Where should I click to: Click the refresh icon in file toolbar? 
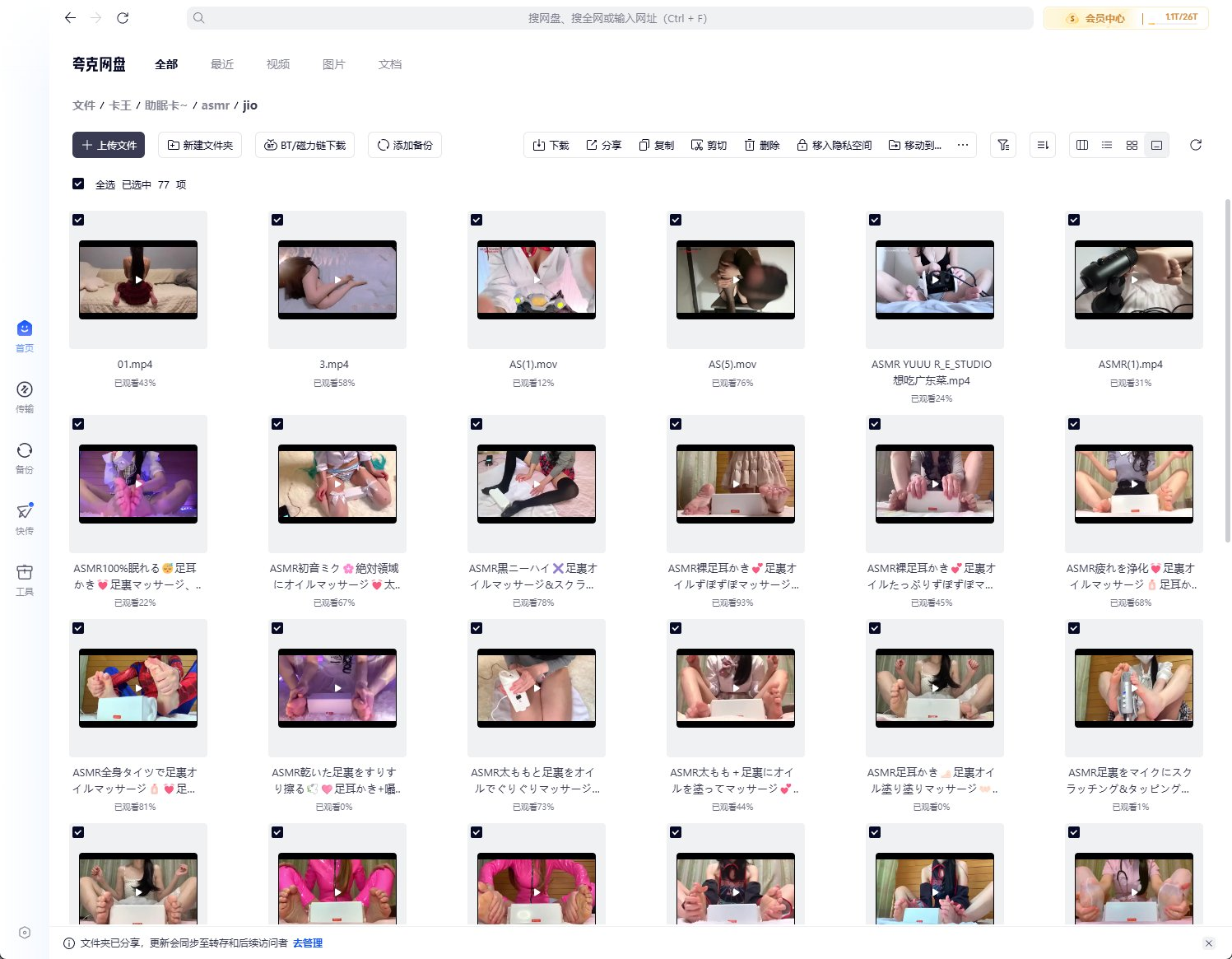(x=1196, y=145)
